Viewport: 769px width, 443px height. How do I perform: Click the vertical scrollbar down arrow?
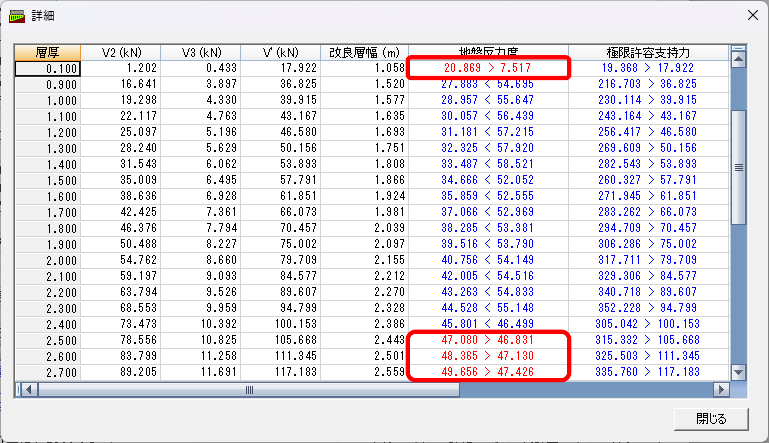point(738,372)
